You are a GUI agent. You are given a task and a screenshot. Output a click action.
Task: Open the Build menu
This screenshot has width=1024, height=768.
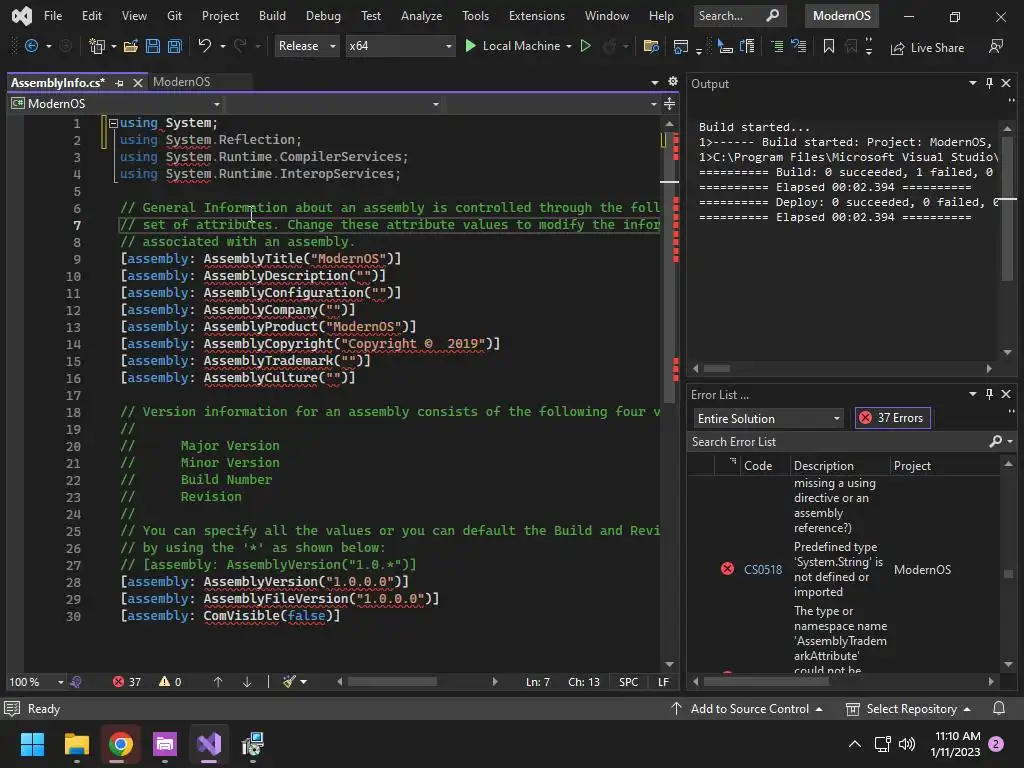(x=272, y=16)
